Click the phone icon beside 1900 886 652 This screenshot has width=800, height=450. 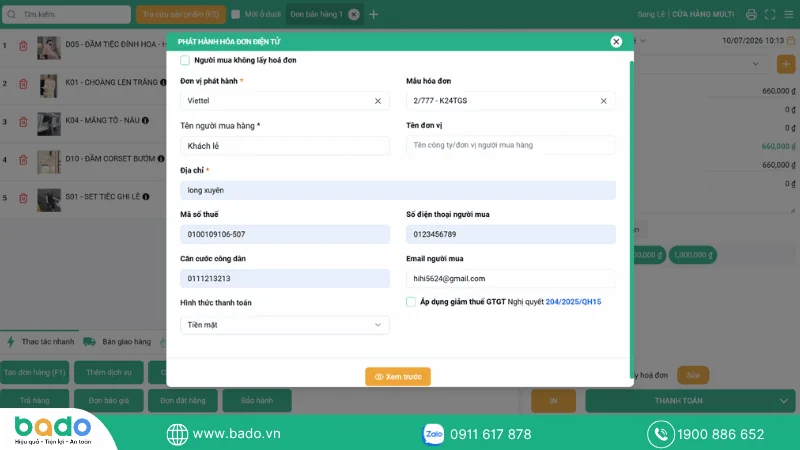click(661, 434)
